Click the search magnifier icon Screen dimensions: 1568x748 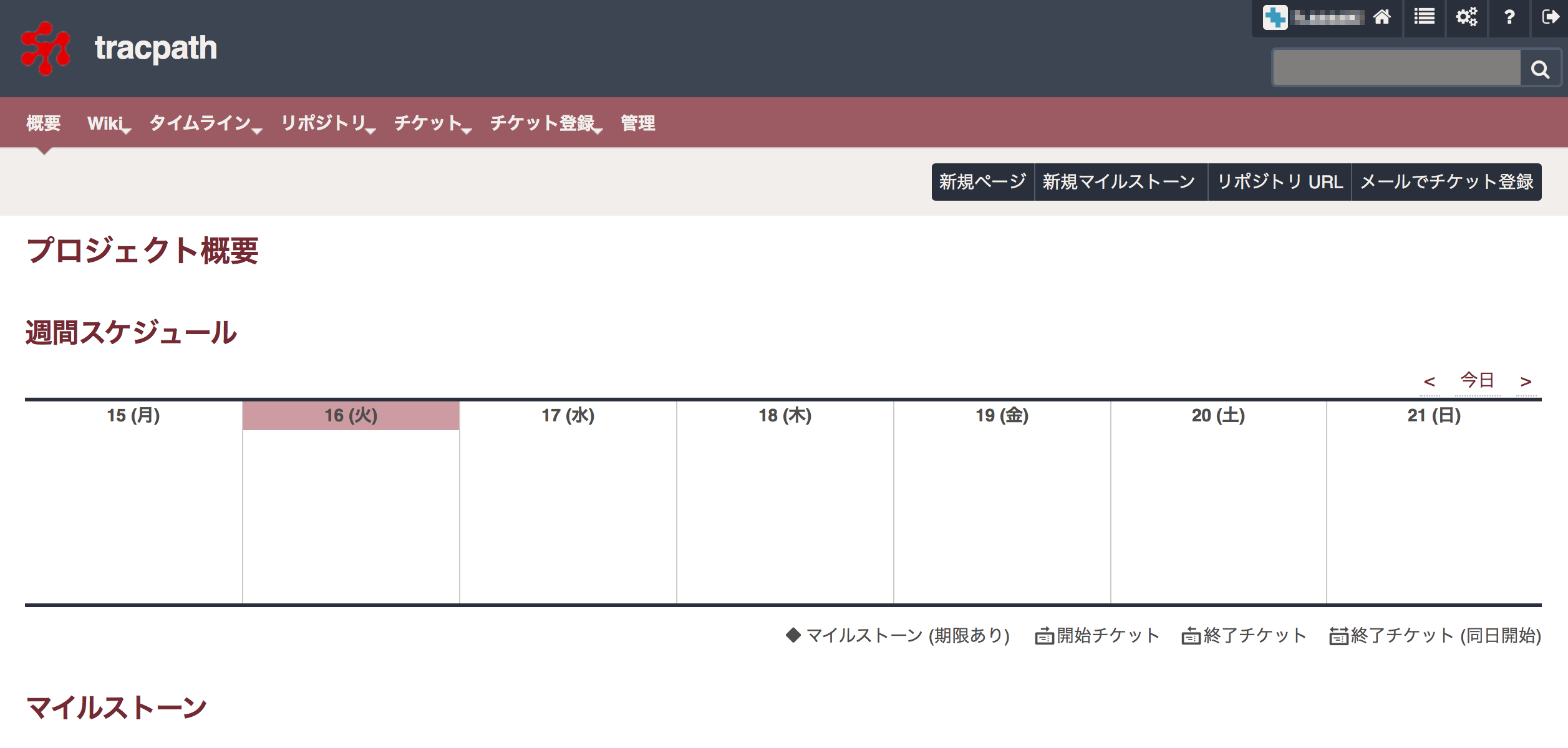[x=1541, y=69]
